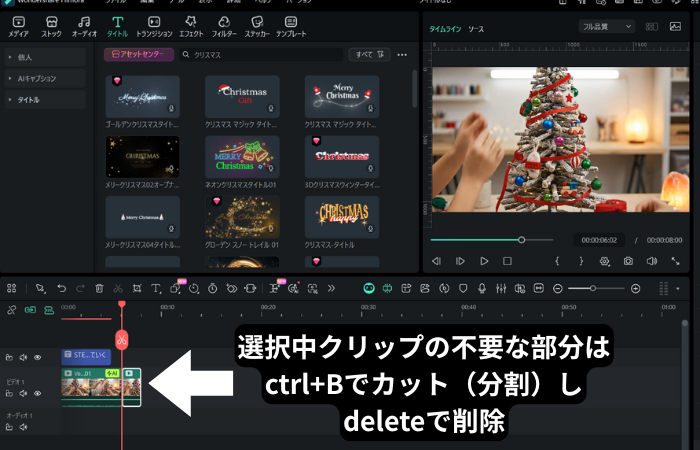Open the エフェクト (Effects) tab
The image size is (700, 450).
coord(191,26)
